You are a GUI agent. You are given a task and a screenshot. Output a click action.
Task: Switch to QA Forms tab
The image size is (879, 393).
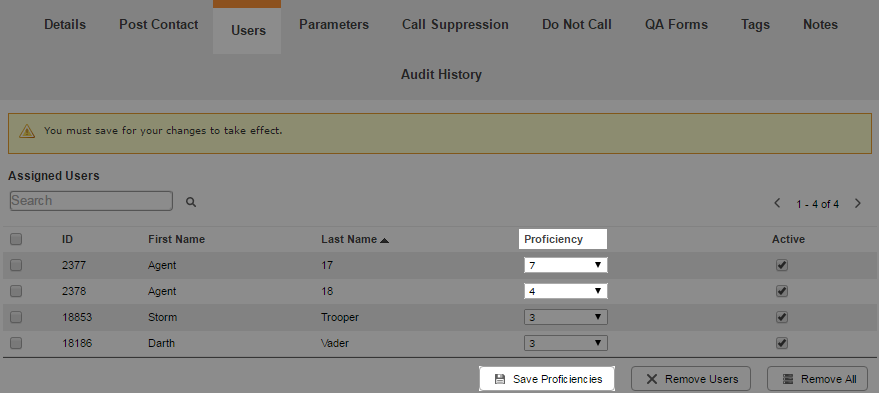(x=676, y=25)
